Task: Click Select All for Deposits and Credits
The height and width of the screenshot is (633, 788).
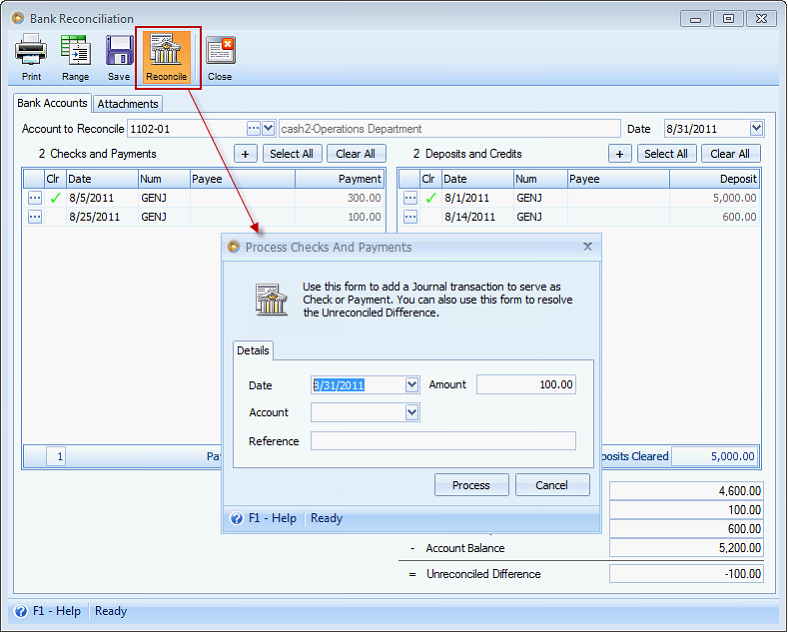Action: pyautogui.click(x=666, y=154)
